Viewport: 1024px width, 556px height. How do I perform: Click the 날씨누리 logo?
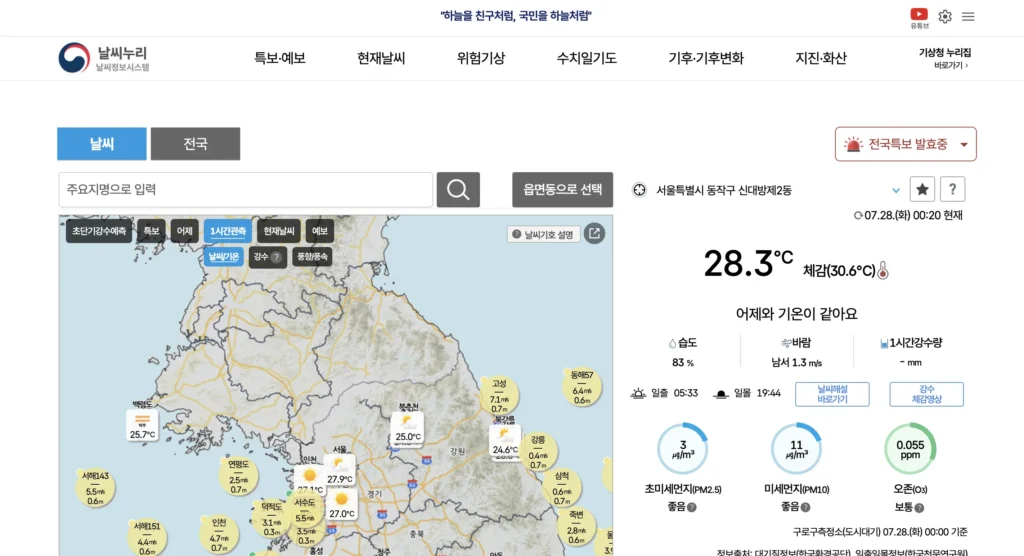pyautogui.click(x=104, y=58)
